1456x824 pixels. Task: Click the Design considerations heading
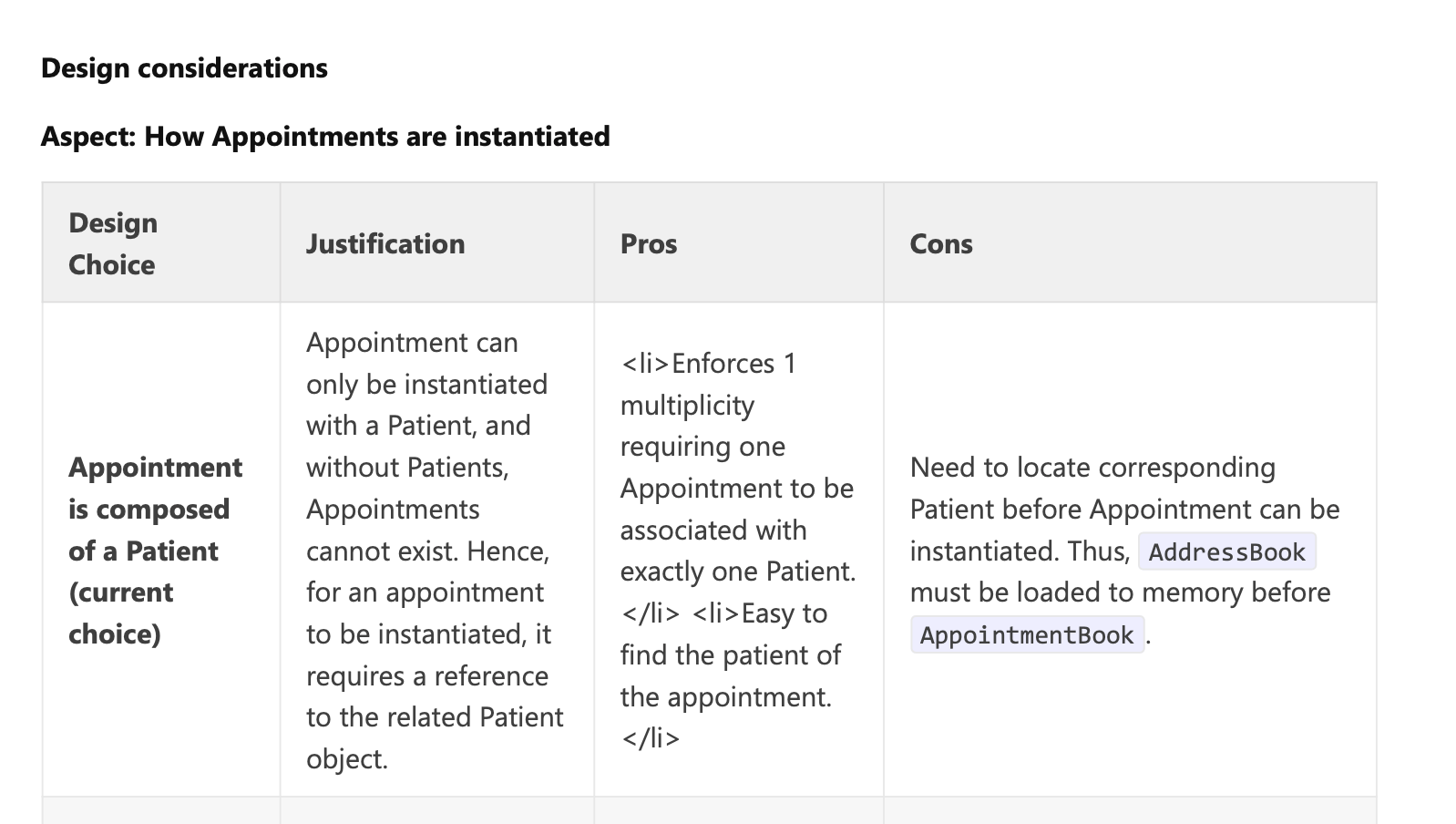[184, 68]
